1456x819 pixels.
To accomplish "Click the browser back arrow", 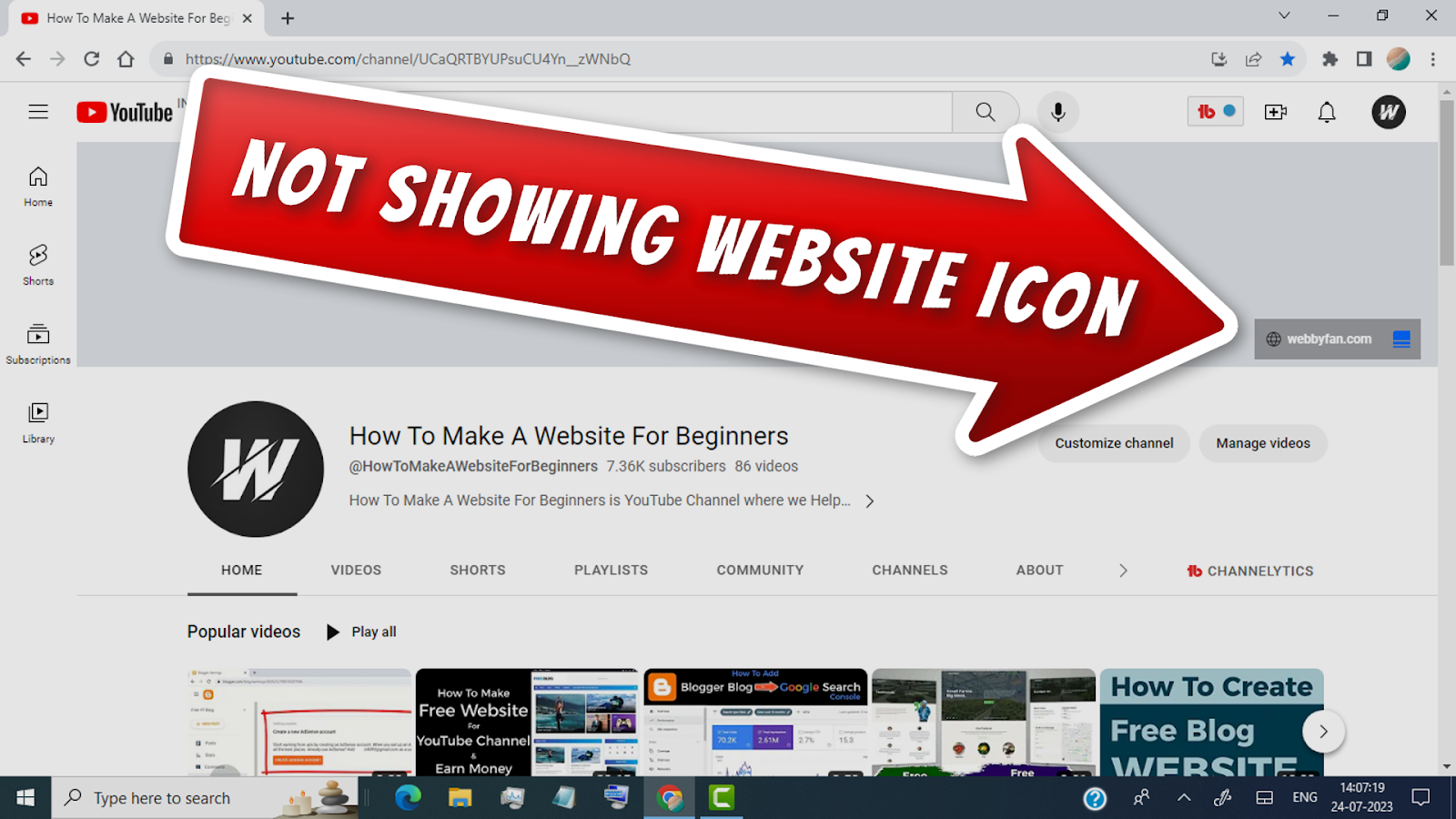I will pyautogui.click(x=24, y=59).
